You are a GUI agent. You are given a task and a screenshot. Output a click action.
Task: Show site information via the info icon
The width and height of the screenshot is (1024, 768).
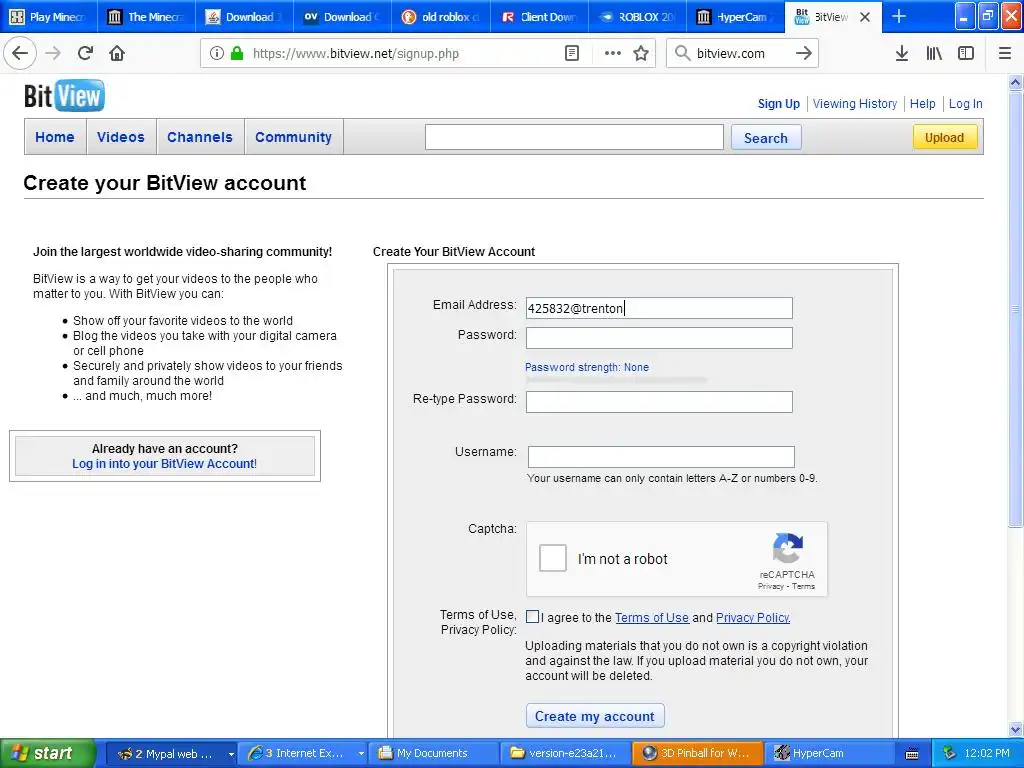[217, 54]
